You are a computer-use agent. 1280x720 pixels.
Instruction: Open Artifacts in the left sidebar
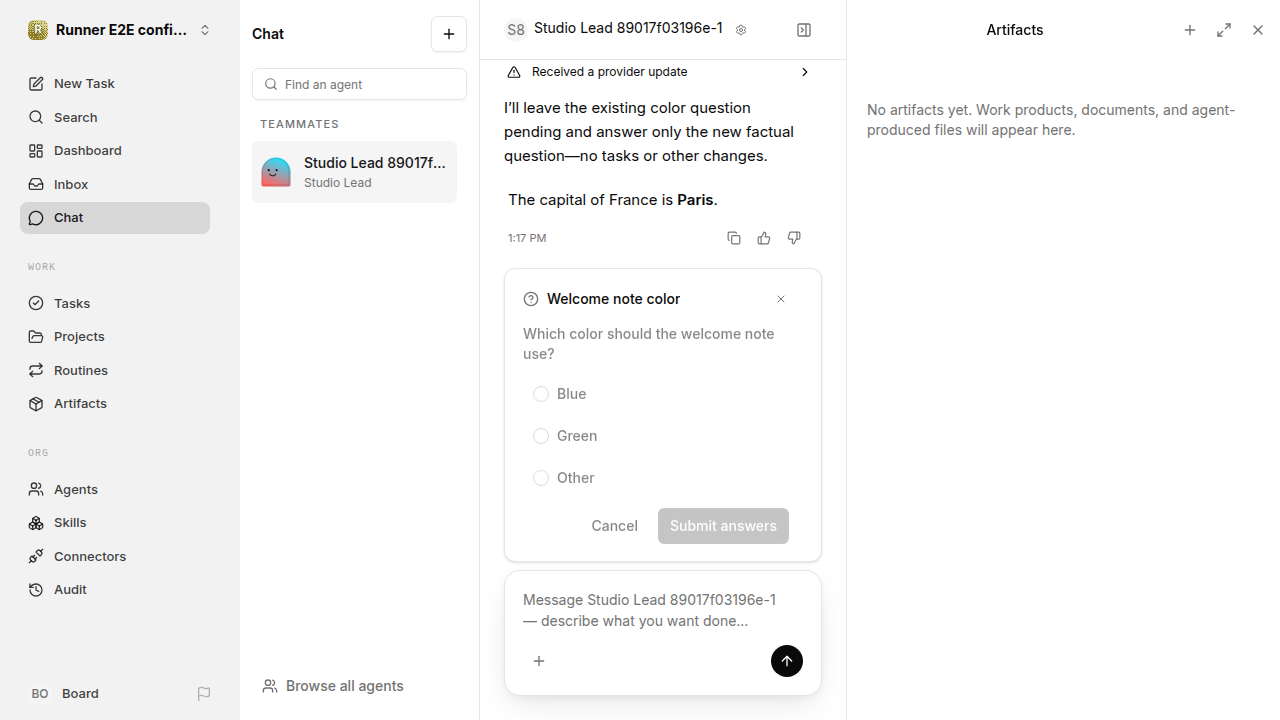(x=115, y=404)
